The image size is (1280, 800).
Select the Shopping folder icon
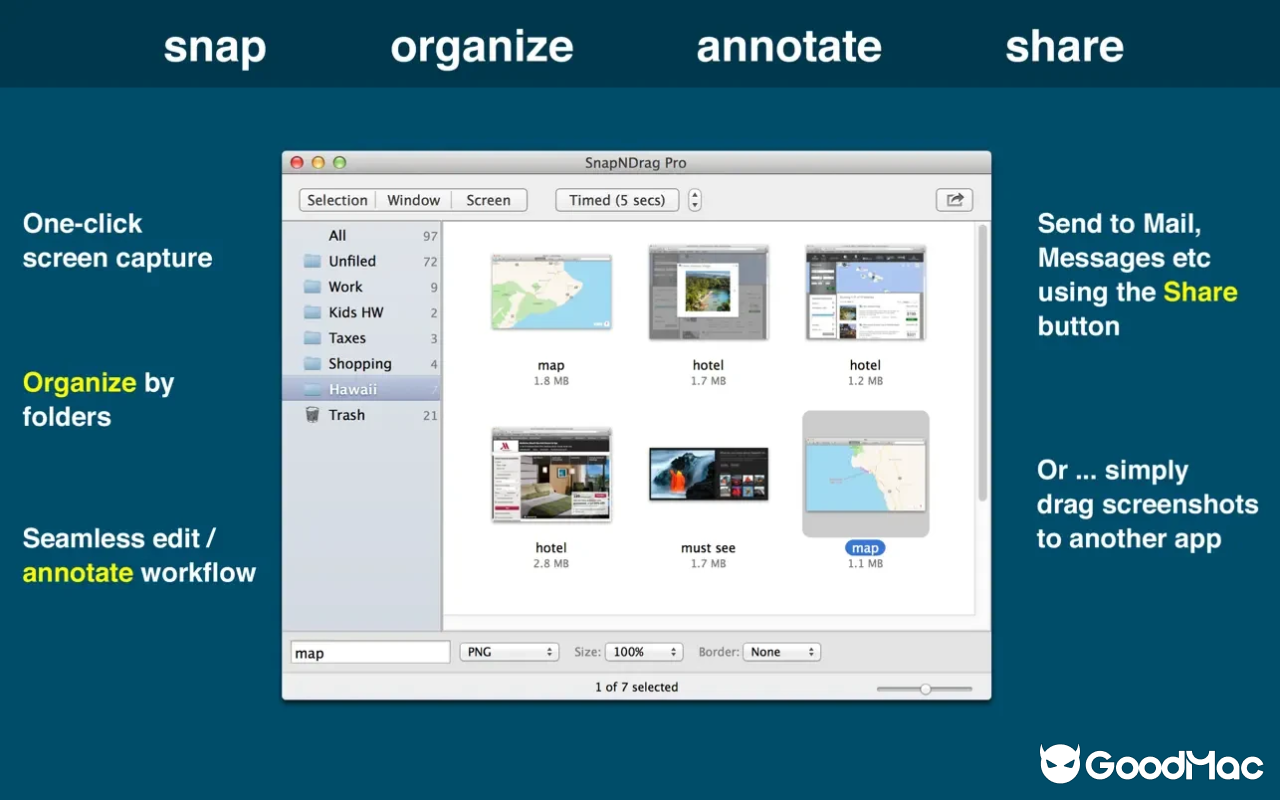[x=312, y=364]
